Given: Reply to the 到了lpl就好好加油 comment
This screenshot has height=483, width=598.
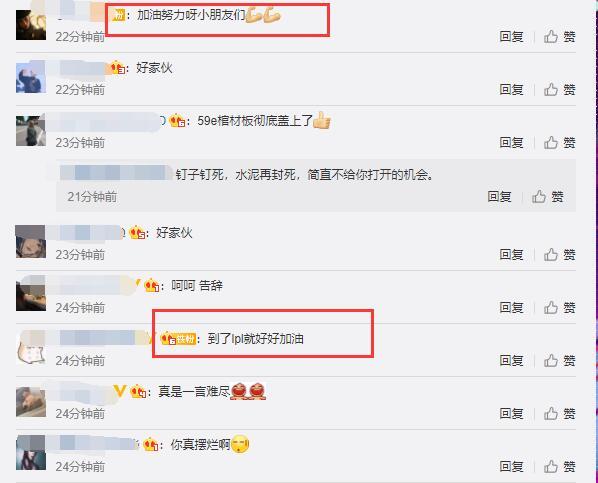Looking at the screenshot, I should (511, 361).
